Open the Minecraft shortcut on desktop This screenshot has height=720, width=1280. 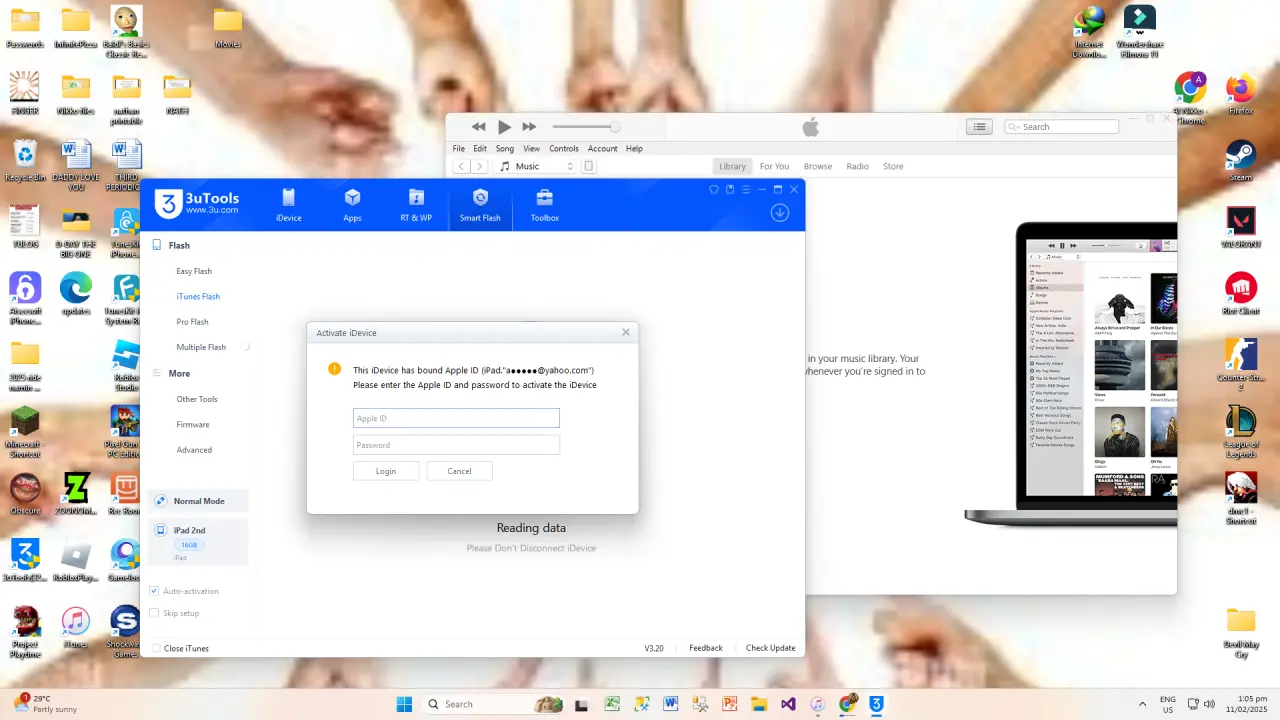(25, 433)
